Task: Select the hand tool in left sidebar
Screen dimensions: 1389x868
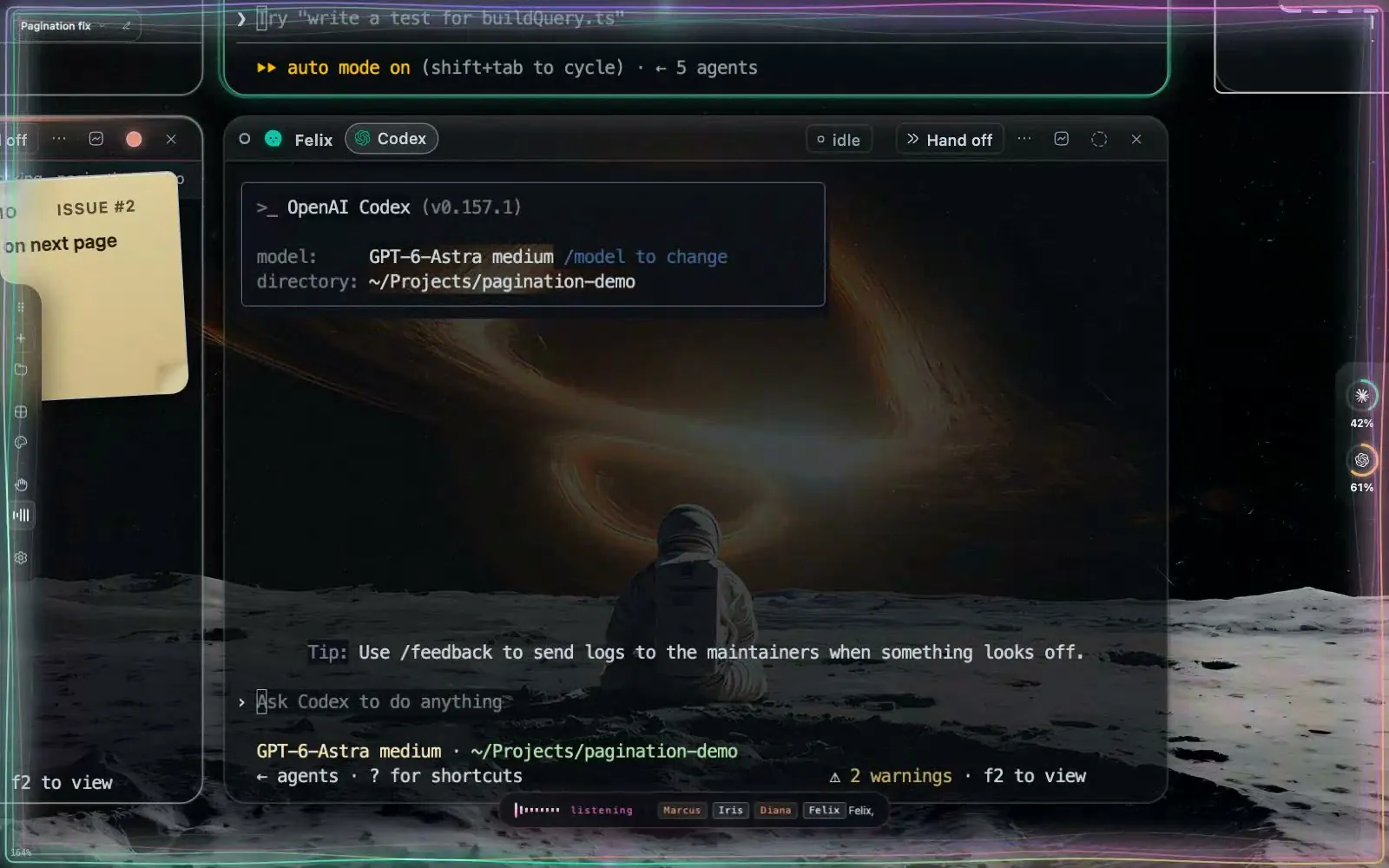Action: point(21,484)
